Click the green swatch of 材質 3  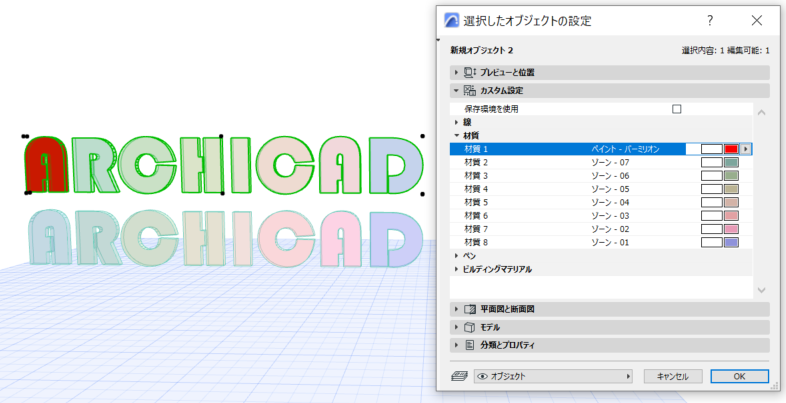tap(731, 176)
